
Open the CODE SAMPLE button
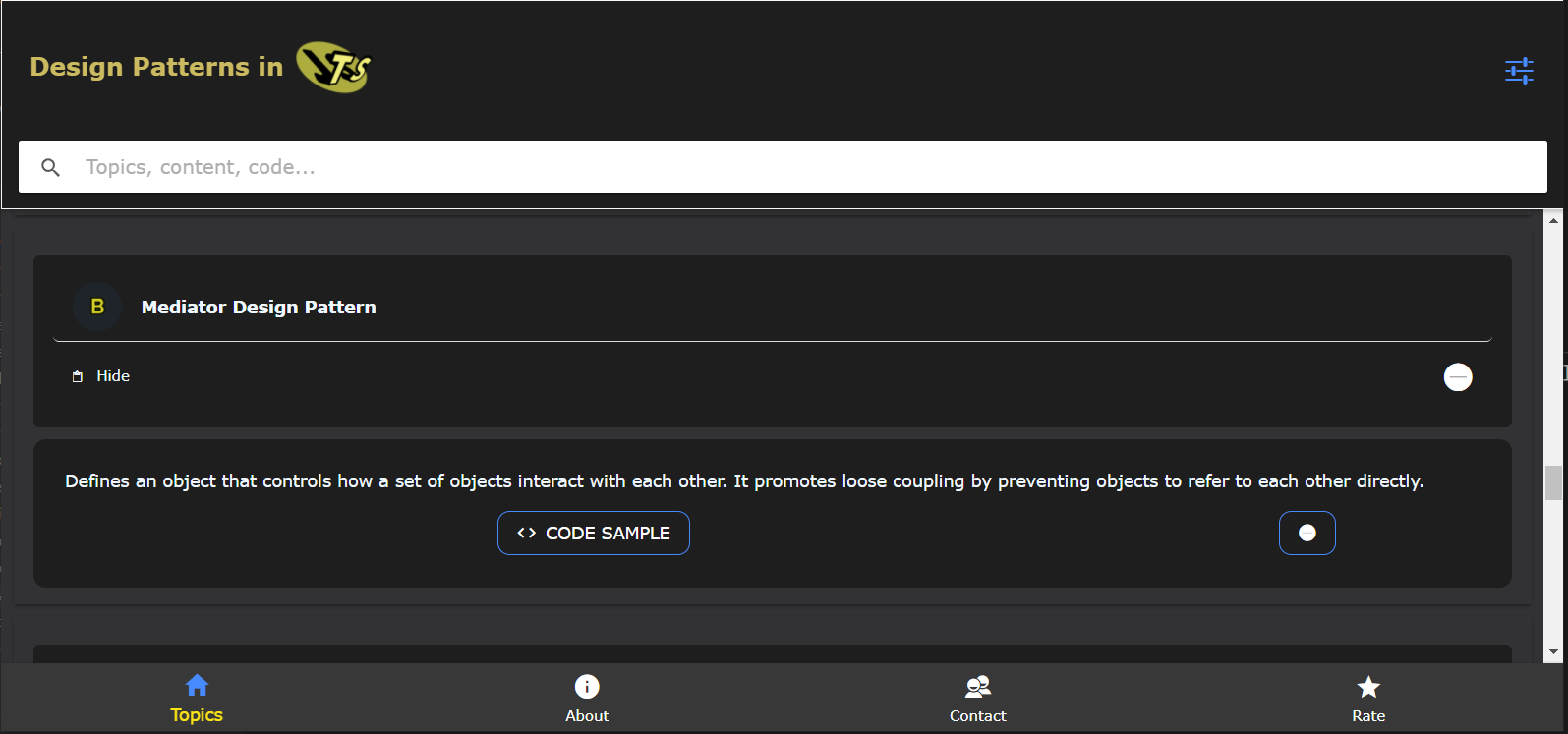594,533
